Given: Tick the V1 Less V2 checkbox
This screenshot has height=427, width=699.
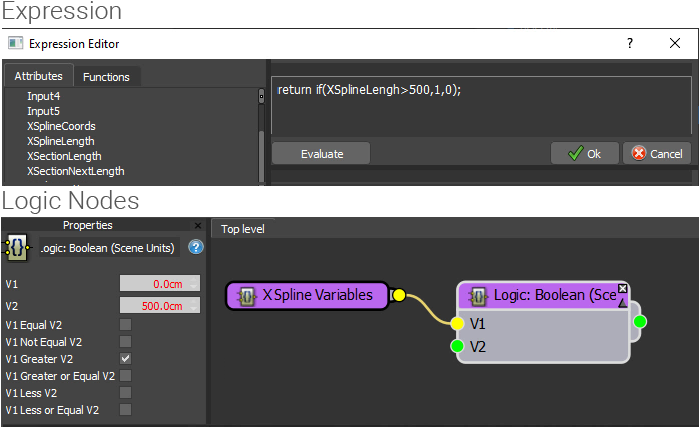Looking at the screenshot, I should (x=126, y=392).
